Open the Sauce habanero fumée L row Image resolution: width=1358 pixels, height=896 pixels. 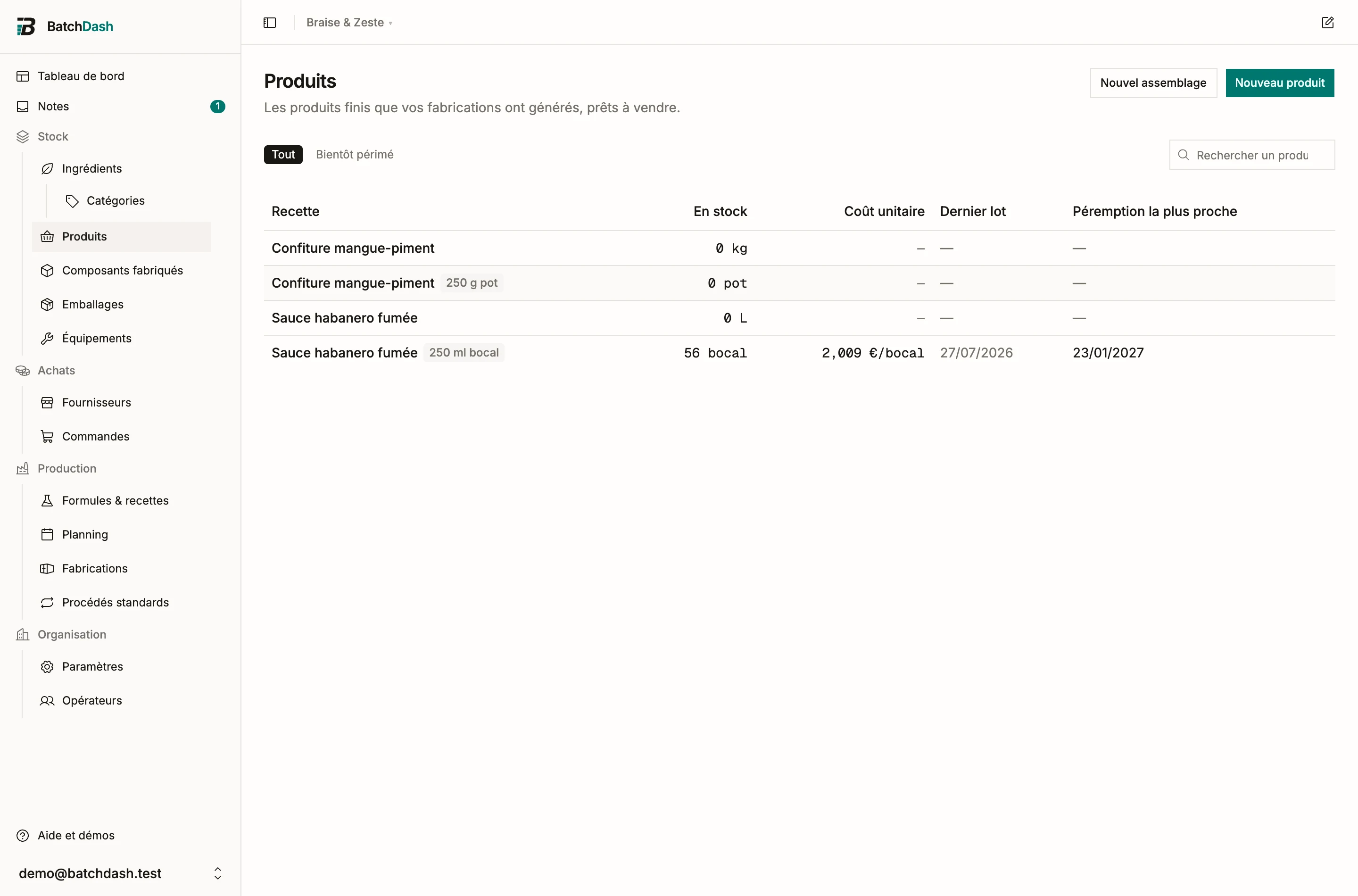(799, 318)
